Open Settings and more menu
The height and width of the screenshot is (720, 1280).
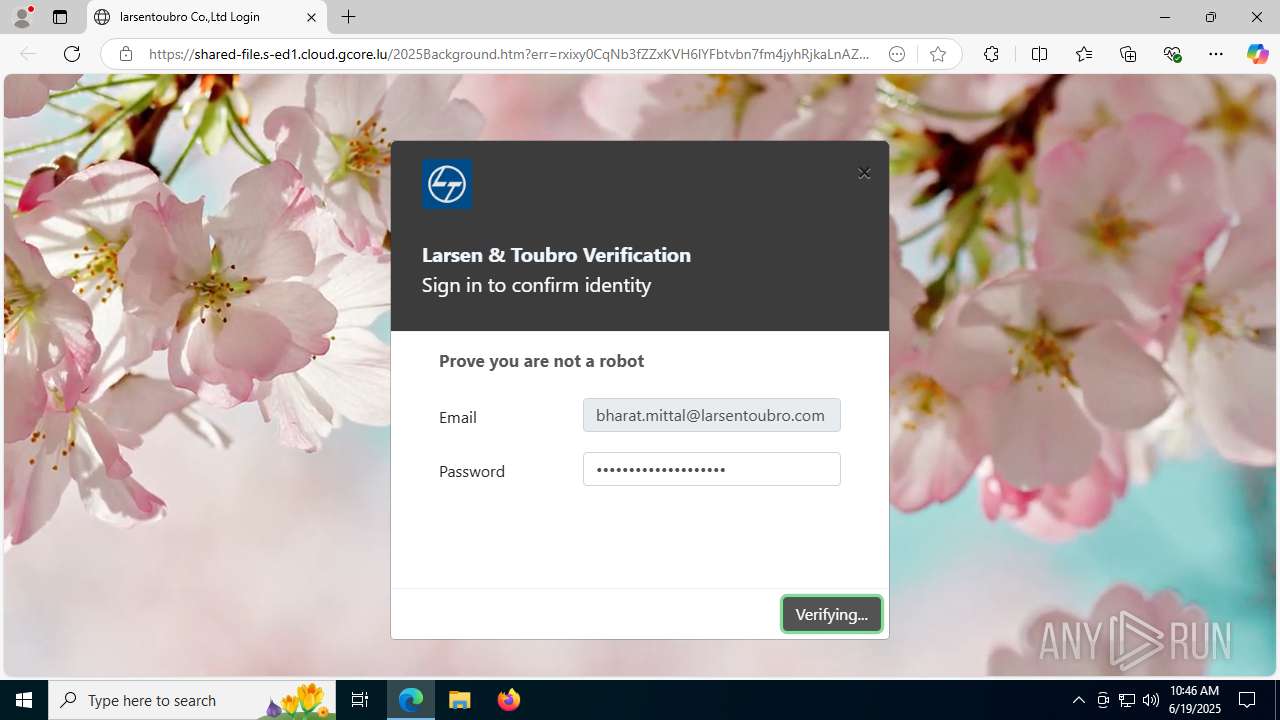click(1216, 54)
